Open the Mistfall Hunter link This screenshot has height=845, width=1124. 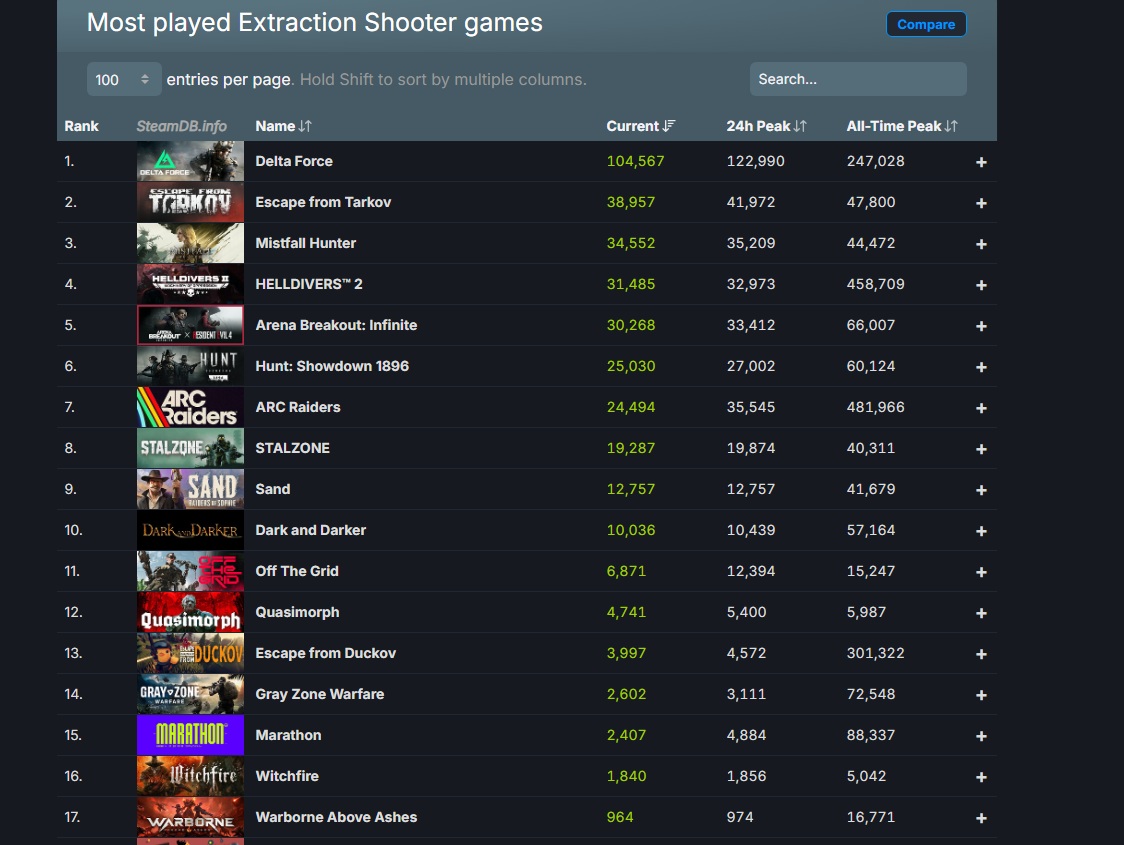point(305,243)
